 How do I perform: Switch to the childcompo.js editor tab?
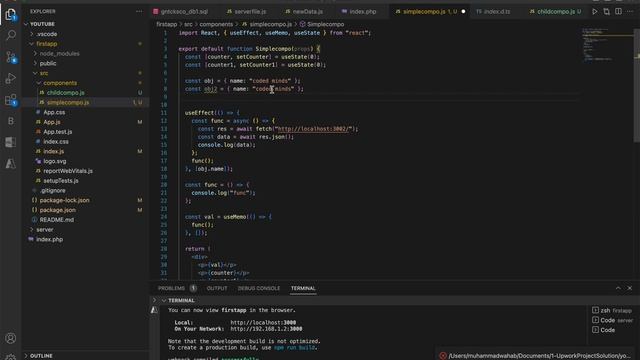pos(556,12)
